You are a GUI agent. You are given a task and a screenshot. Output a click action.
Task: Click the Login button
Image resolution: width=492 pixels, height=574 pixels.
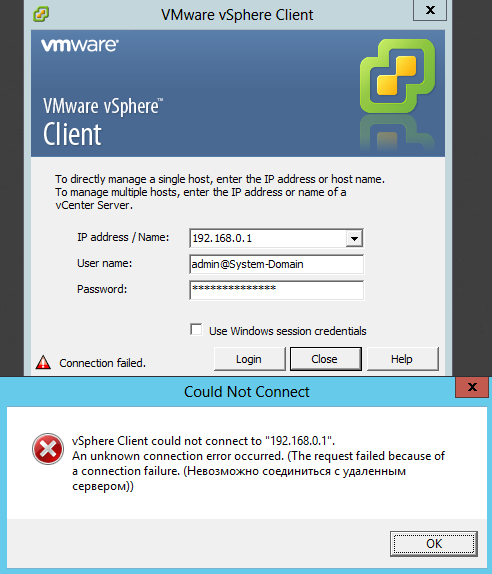point(249,359)
